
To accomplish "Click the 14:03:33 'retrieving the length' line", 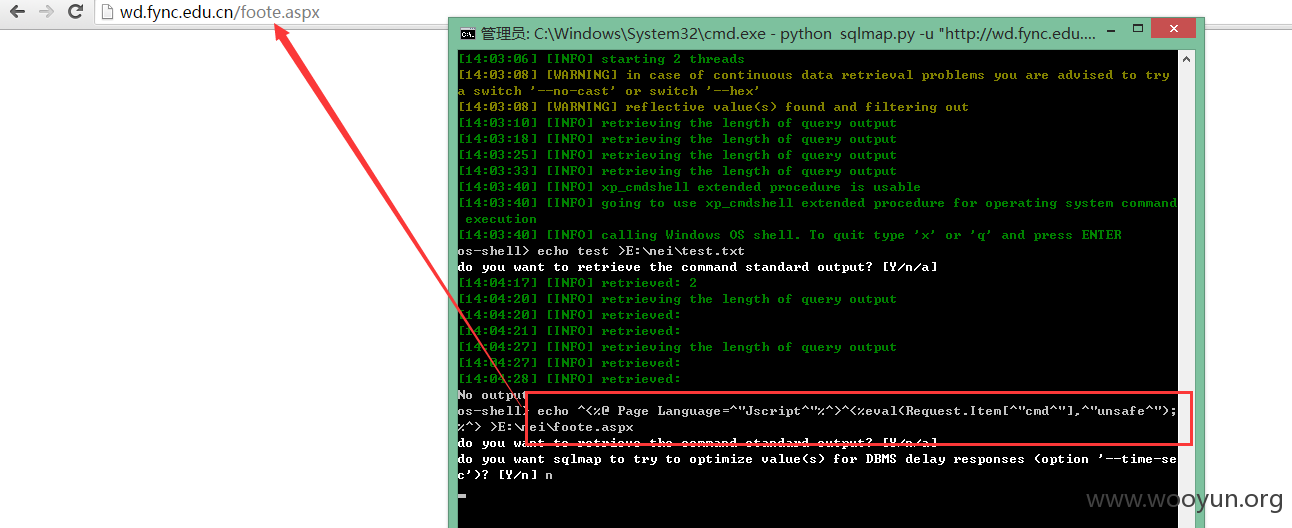I will coord(677,171).
